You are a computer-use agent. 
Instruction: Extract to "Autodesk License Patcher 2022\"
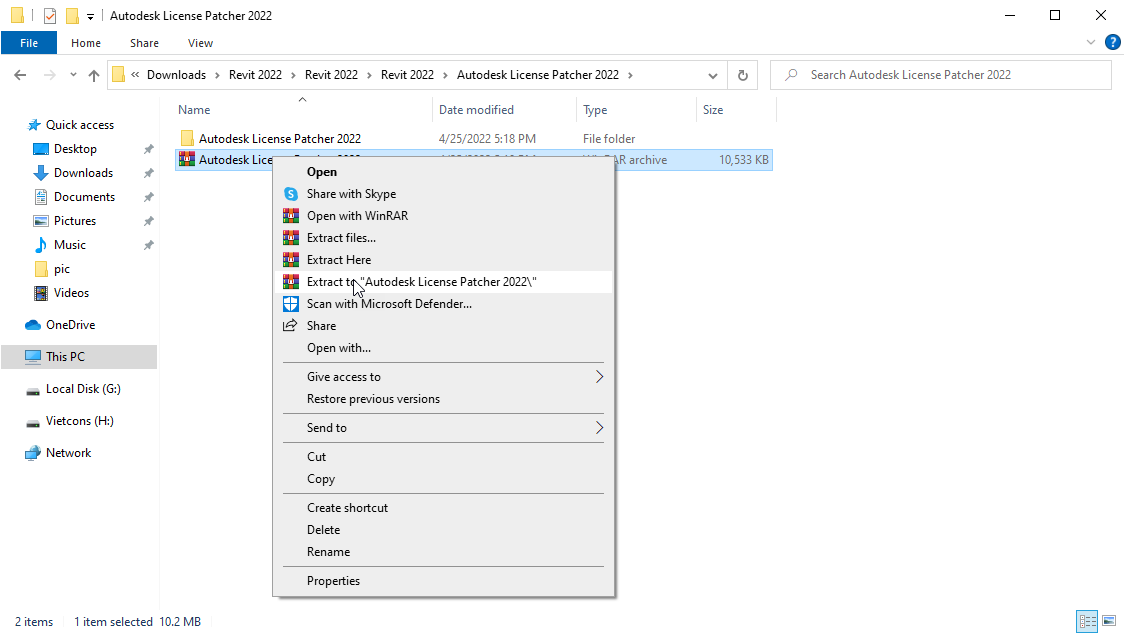(421, 282)
